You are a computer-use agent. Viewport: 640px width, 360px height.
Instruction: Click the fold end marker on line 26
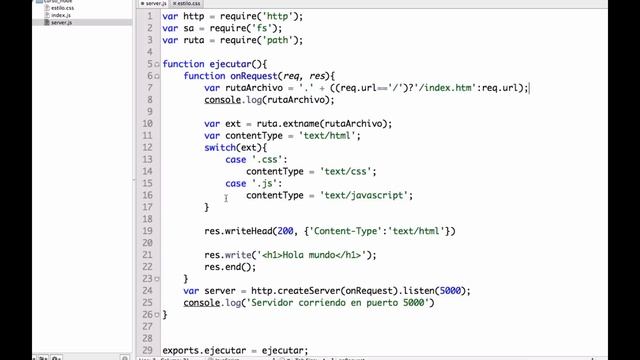click(x=157, y=315)
